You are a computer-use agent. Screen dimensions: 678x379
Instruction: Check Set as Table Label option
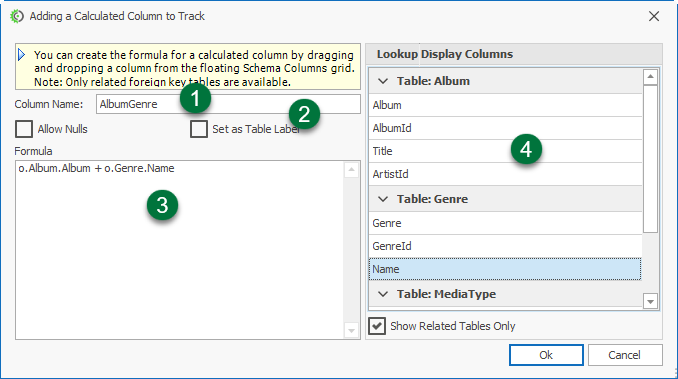(x=199, y=129)
